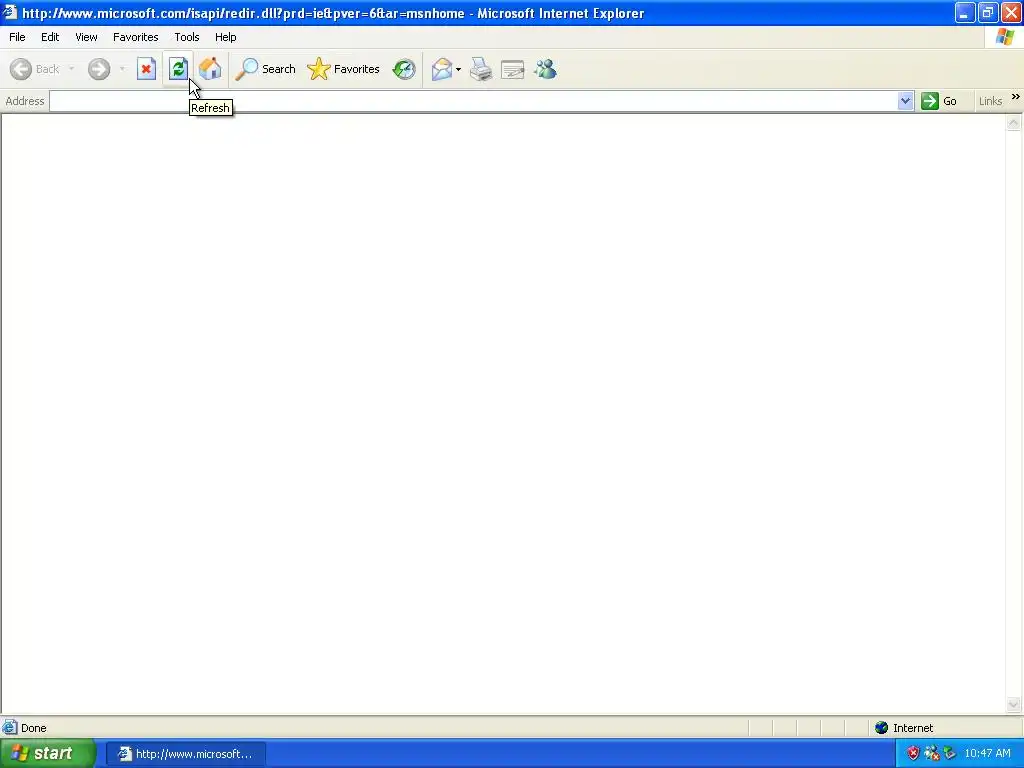The height and width of the screenshot is (768, 1024).
Task: Click the green Go button
Action: pyautogui.click(x=939, y=101)
